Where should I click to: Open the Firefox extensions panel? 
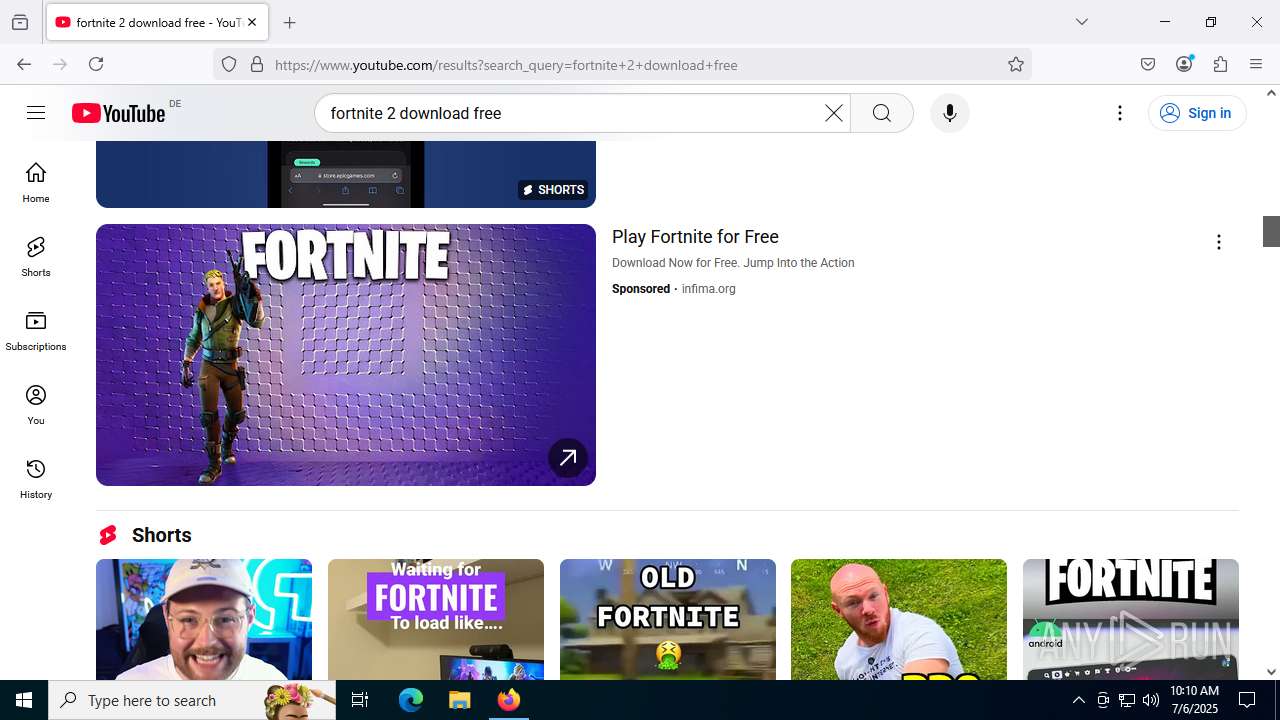pos(1220,64)
